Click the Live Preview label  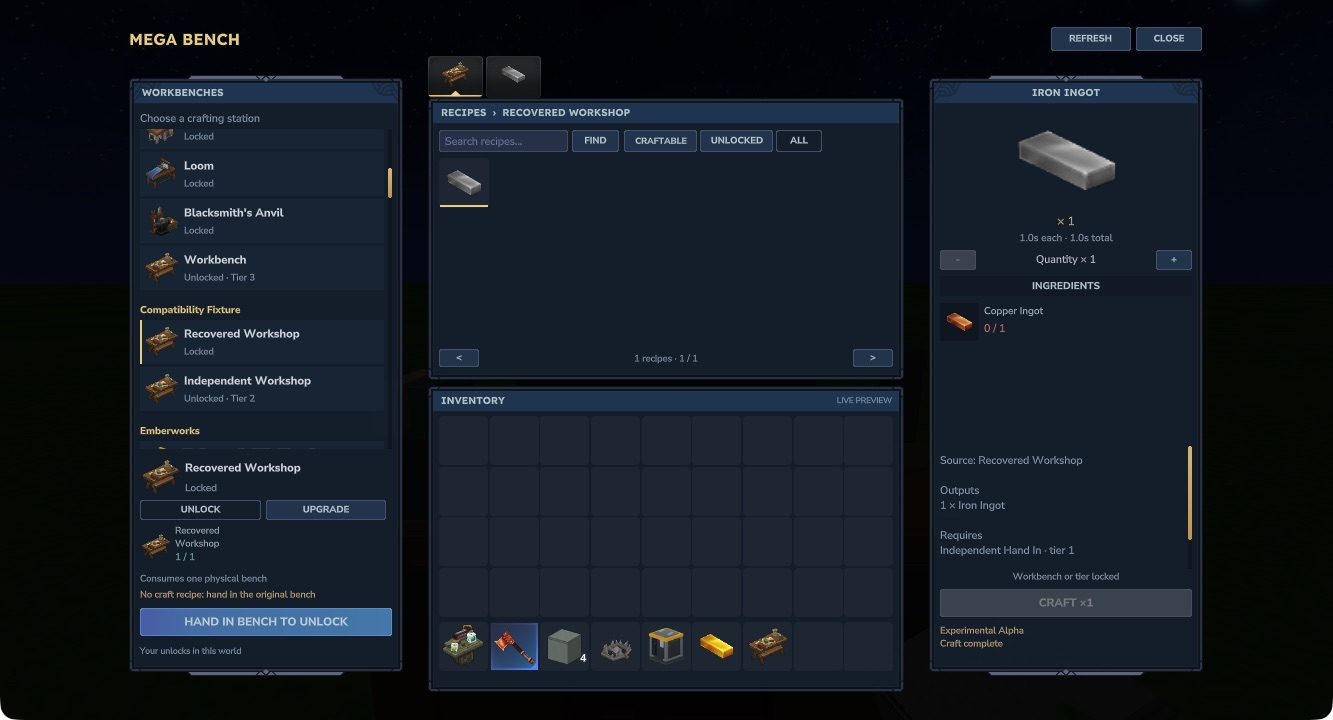click(865, 401)
